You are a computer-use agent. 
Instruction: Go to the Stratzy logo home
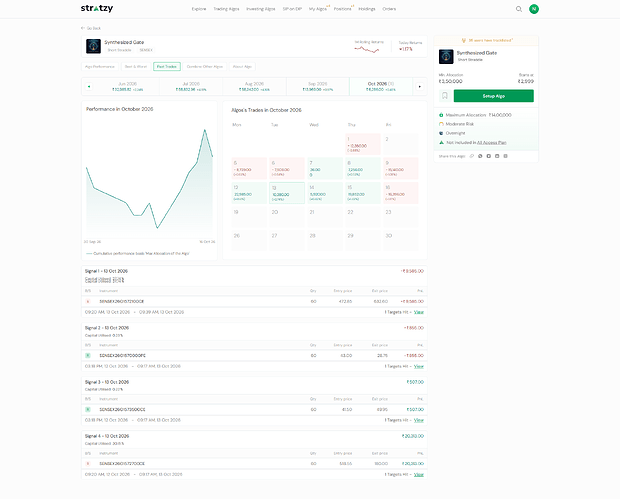(x=97, y=8)
